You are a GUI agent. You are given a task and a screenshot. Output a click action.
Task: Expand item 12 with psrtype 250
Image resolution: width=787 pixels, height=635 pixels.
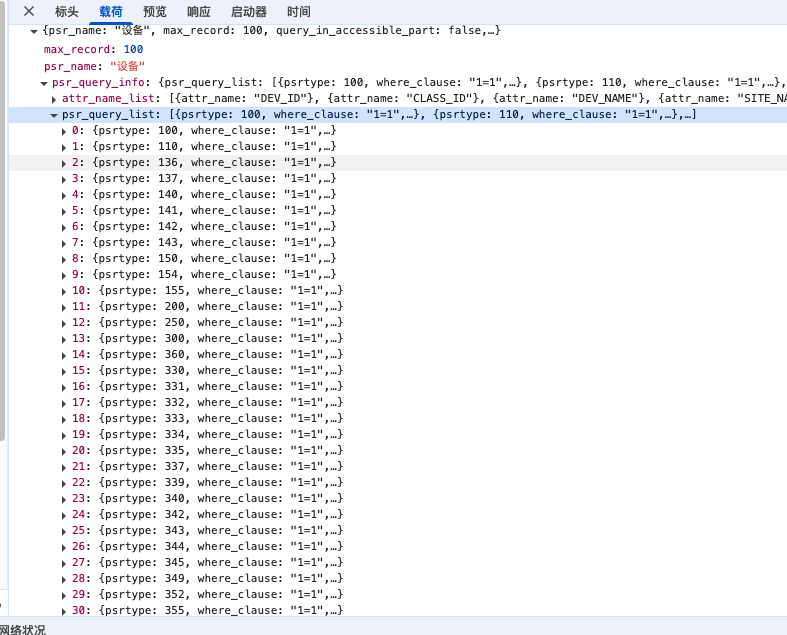click(64, 324)
